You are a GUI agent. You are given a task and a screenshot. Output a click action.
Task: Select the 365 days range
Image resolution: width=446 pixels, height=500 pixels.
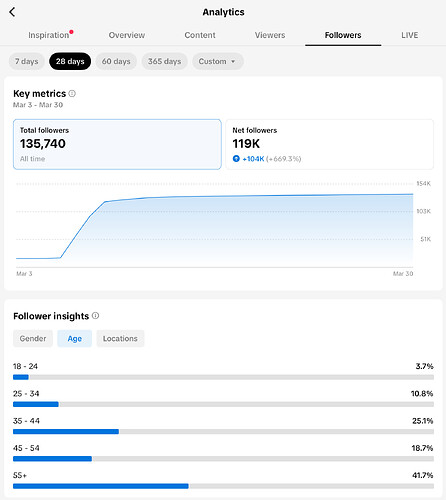164,61
